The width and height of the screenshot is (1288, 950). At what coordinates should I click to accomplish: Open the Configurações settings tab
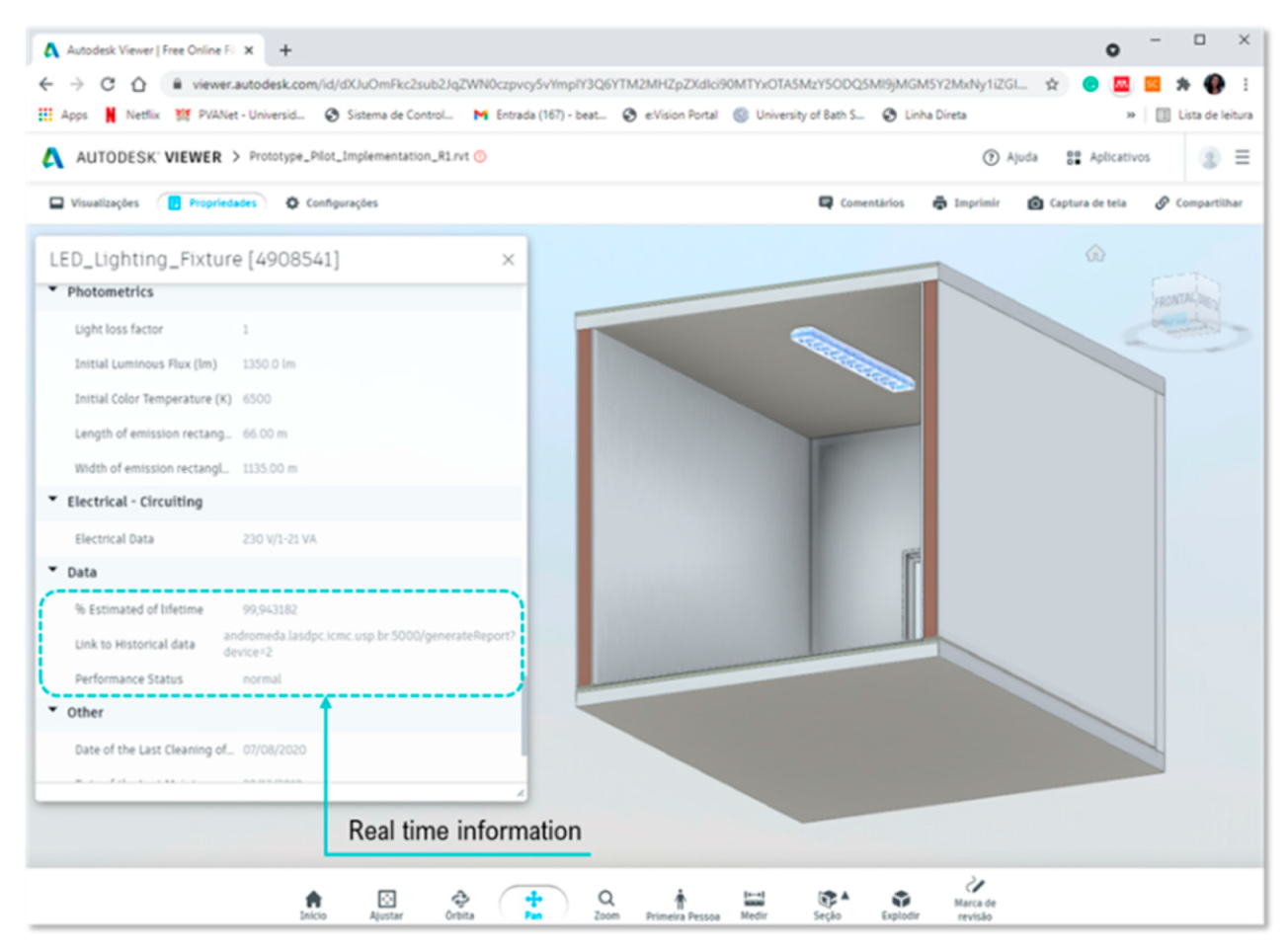coord(331,202)
